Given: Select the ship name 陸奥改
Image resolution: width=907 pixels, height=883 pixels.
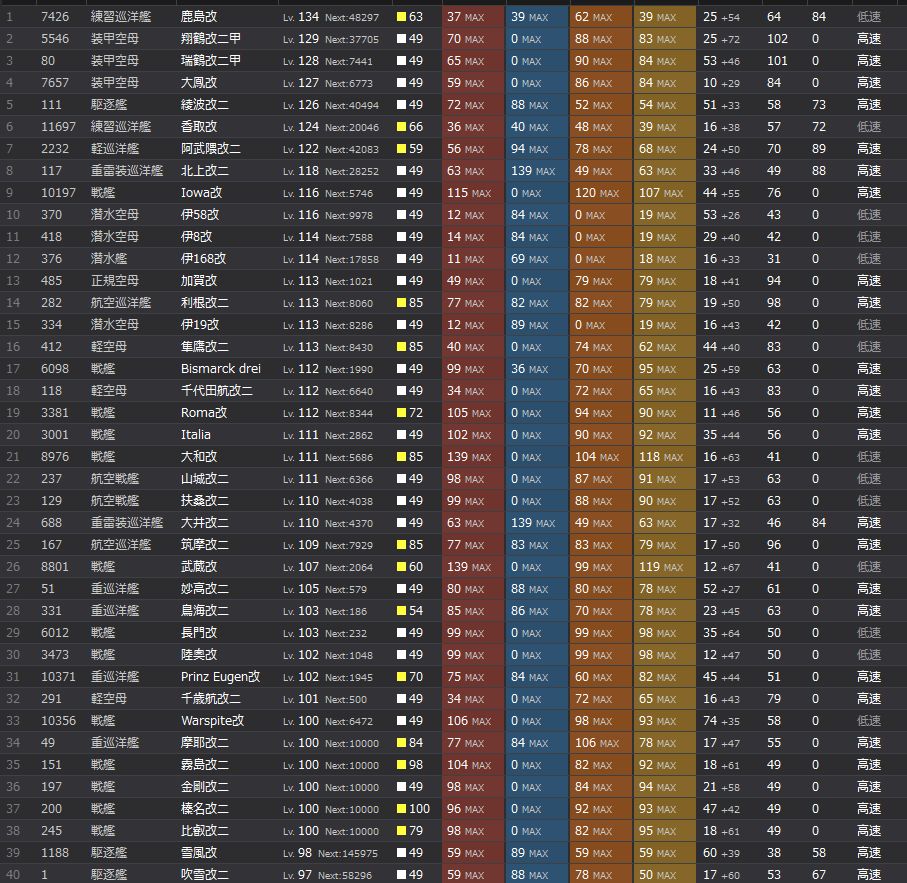Looking at the screenshot, I should 198,655.
